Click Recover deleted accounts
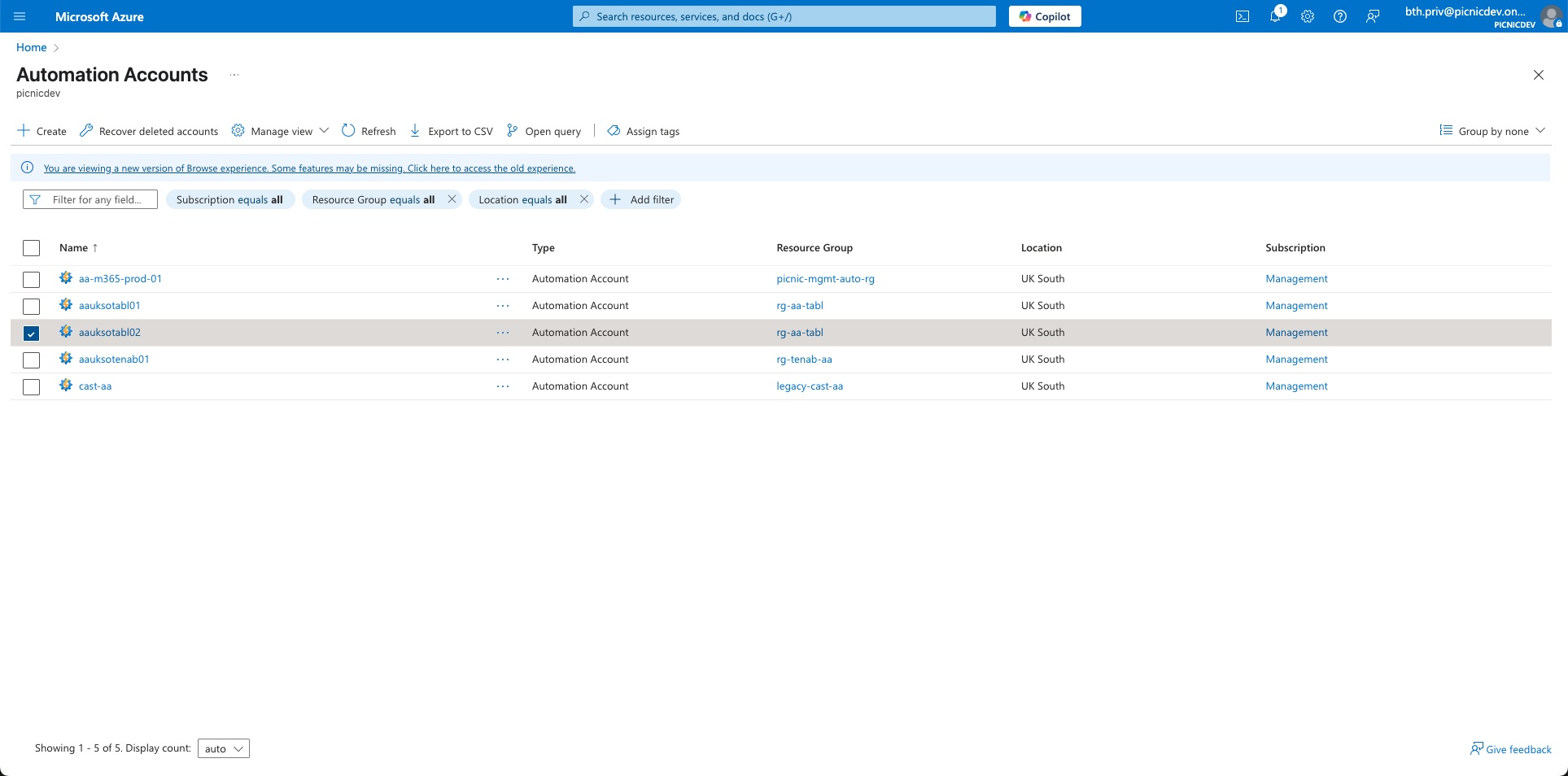Screen dimensions: 1568x776 [149, 131]
